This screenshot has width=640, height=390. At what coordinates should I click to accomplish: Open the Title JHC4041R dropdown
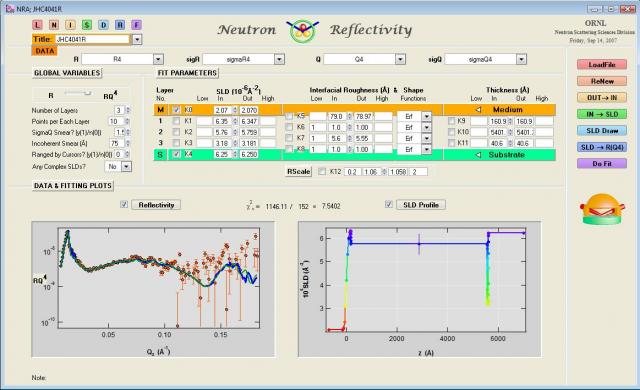coord(137,39)
